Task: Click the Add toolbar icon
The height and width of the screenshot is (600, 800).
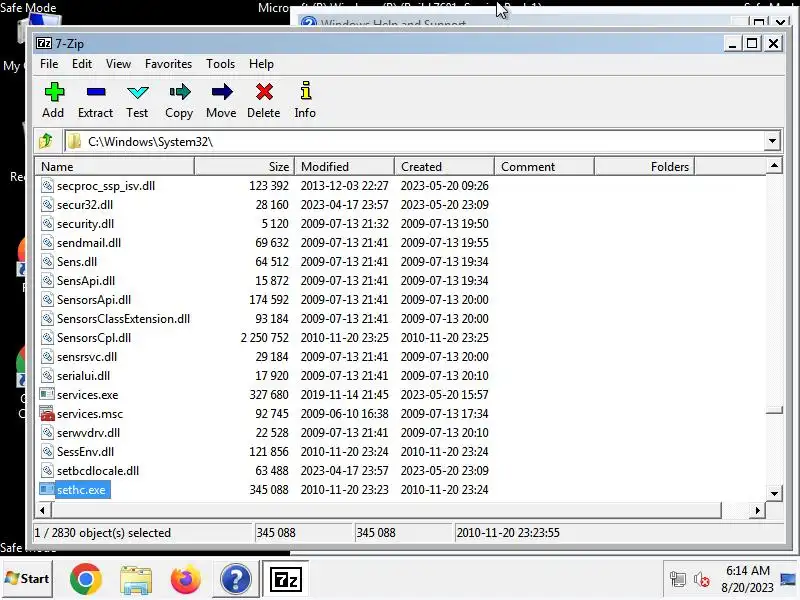Action: [x=54, y=92]
